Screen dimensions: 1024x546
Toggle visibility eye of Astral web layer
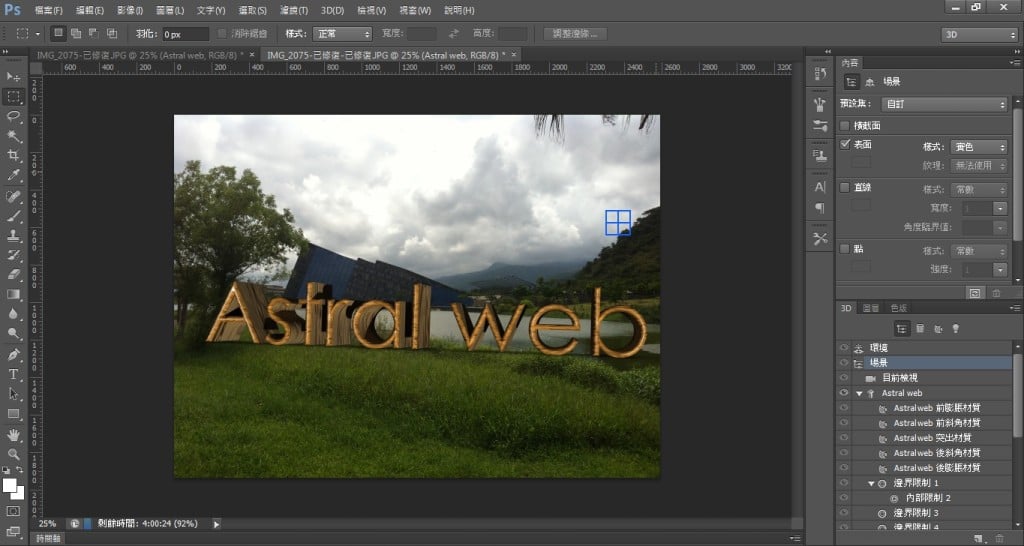coord(844,394)
